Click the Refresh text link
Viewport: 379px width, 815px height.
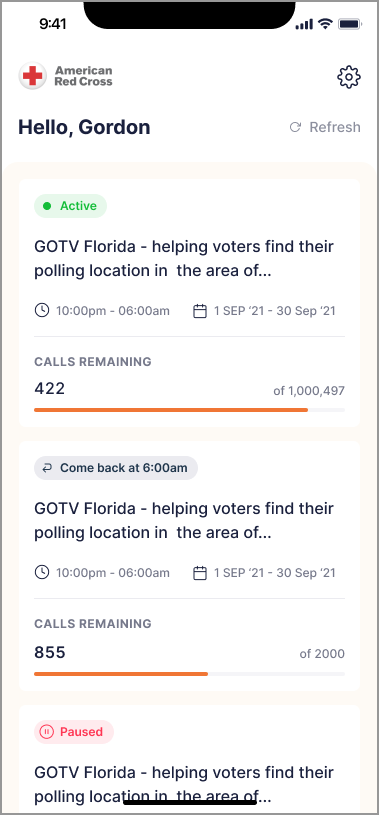point(335,127)
